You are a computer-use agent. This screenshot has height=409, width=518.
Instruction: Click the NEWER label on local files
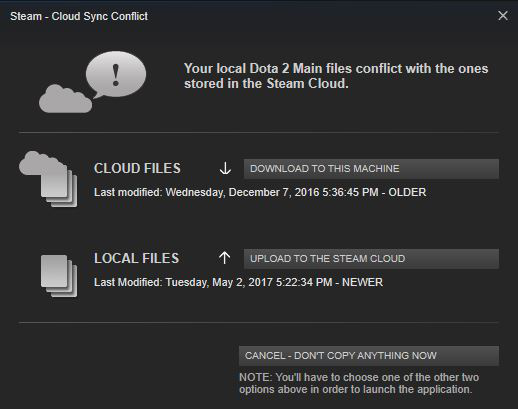(x=362, y=282)
